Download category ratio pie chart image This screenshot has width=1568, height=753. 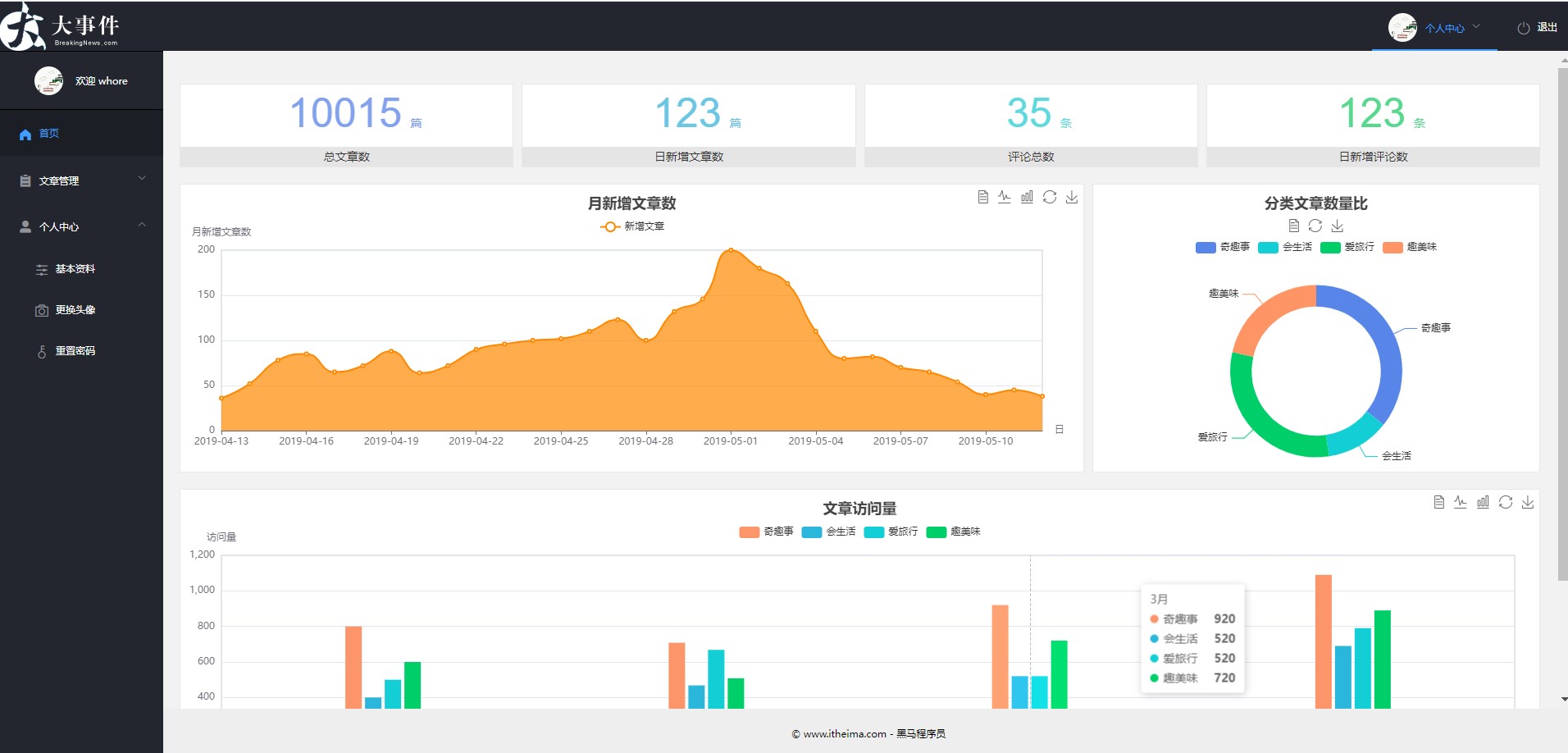pos(1338,226)
